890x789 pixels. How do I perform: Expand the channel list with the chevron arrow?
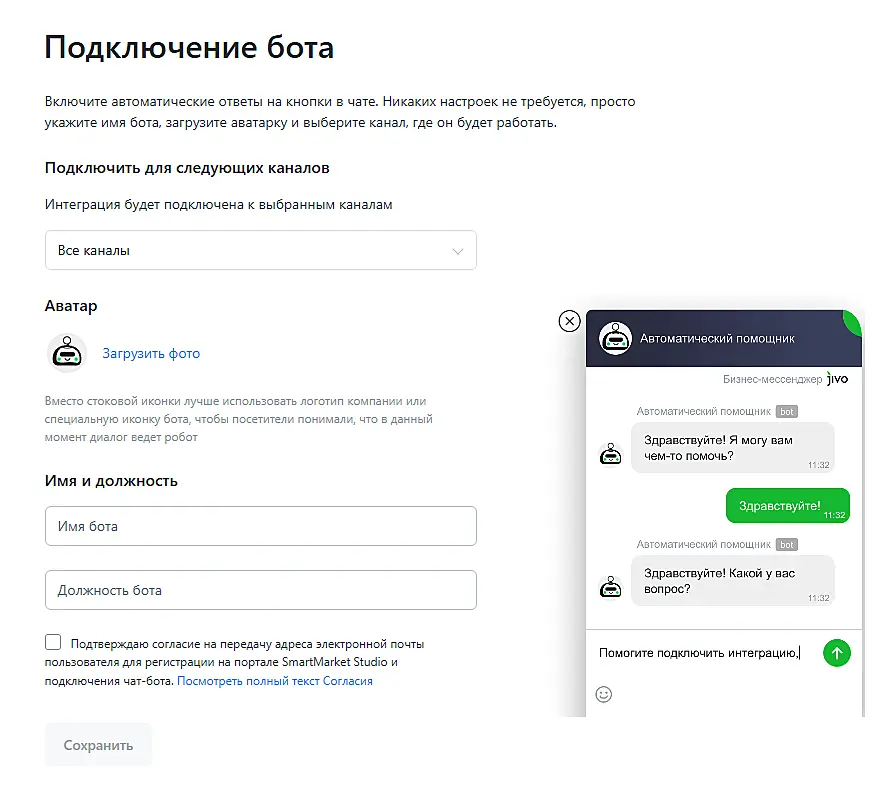[x=458, y=251]
